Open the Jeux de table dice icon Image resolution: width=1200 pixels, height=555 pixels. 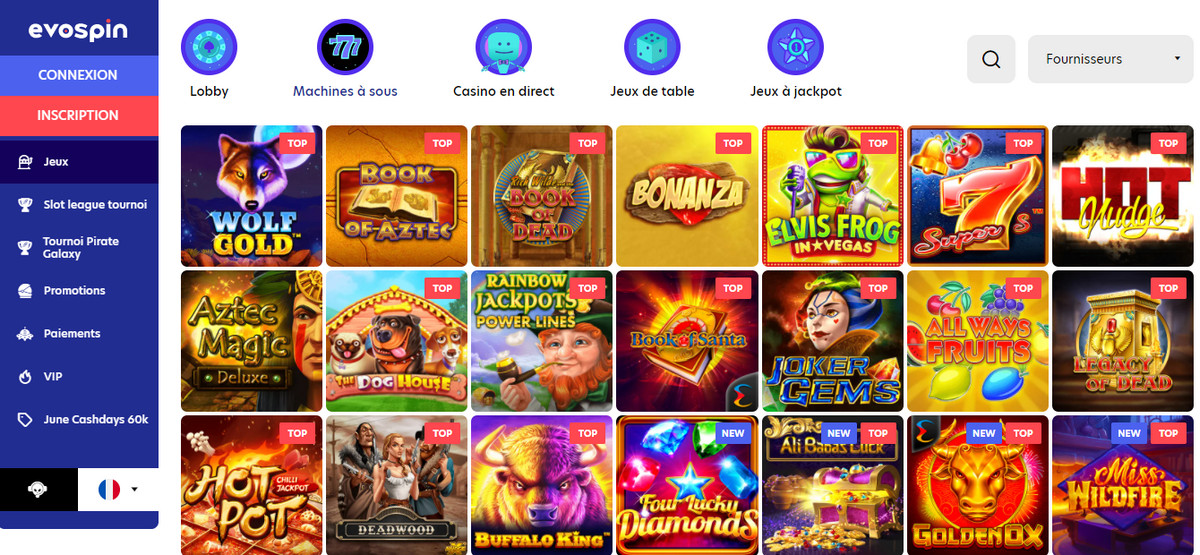[652, 47]
